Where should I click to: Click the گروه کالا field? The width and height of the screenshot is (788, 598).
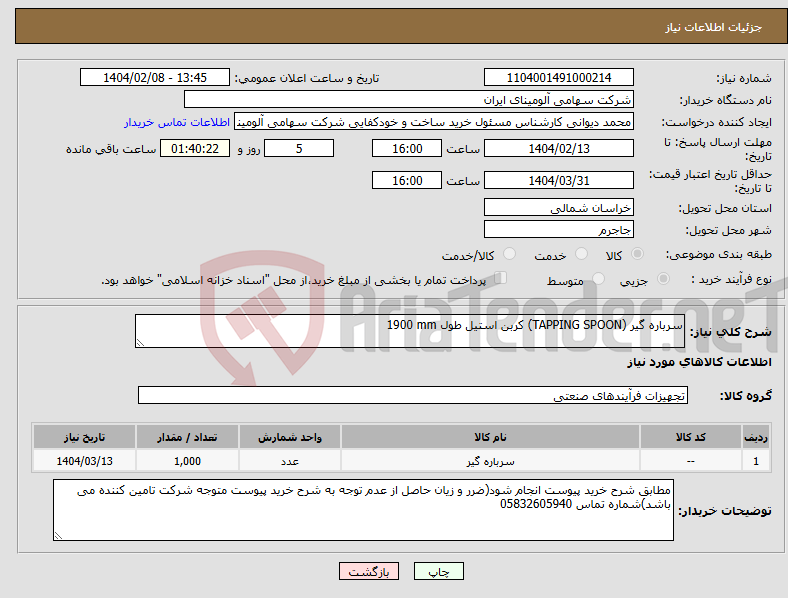pyautogui.click(x=413, y=395)
